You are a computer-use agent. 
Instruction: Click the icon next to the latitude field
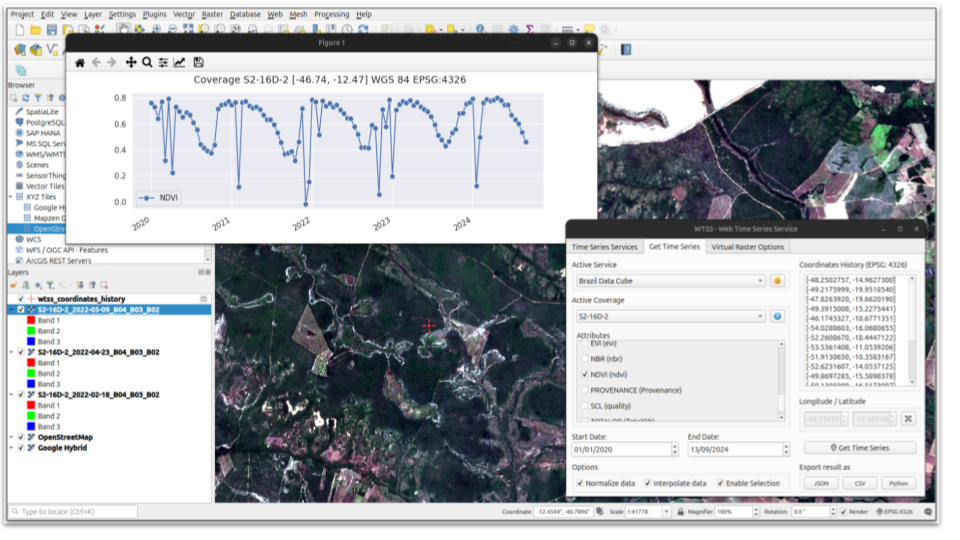tap(908, 418)
